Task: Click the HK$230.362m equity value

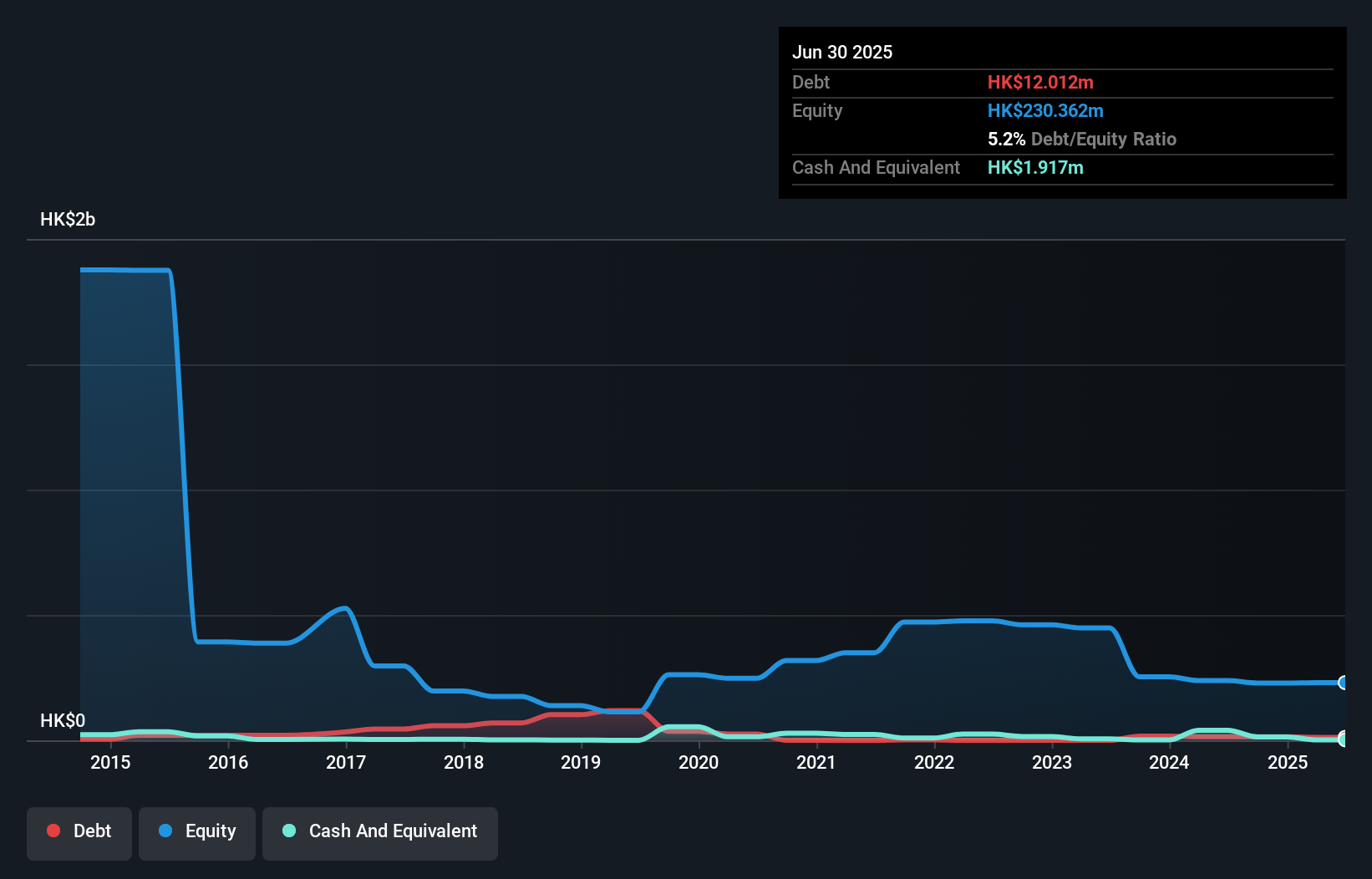Action: pyautogui.click(x=1045, y=110)
